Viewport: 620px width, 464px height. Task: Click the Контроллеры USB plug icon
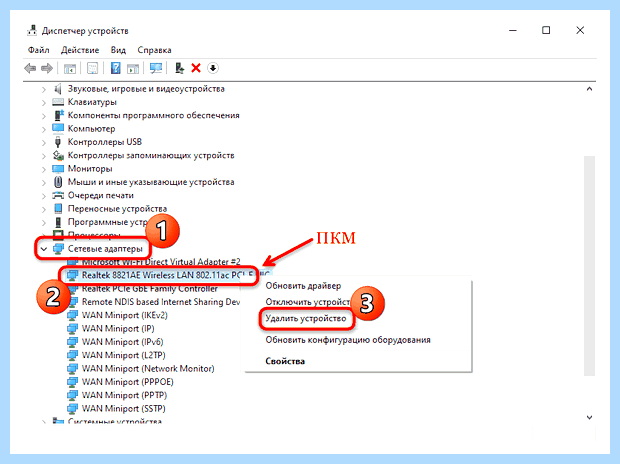pyautogui.click(x=58, y=142)
